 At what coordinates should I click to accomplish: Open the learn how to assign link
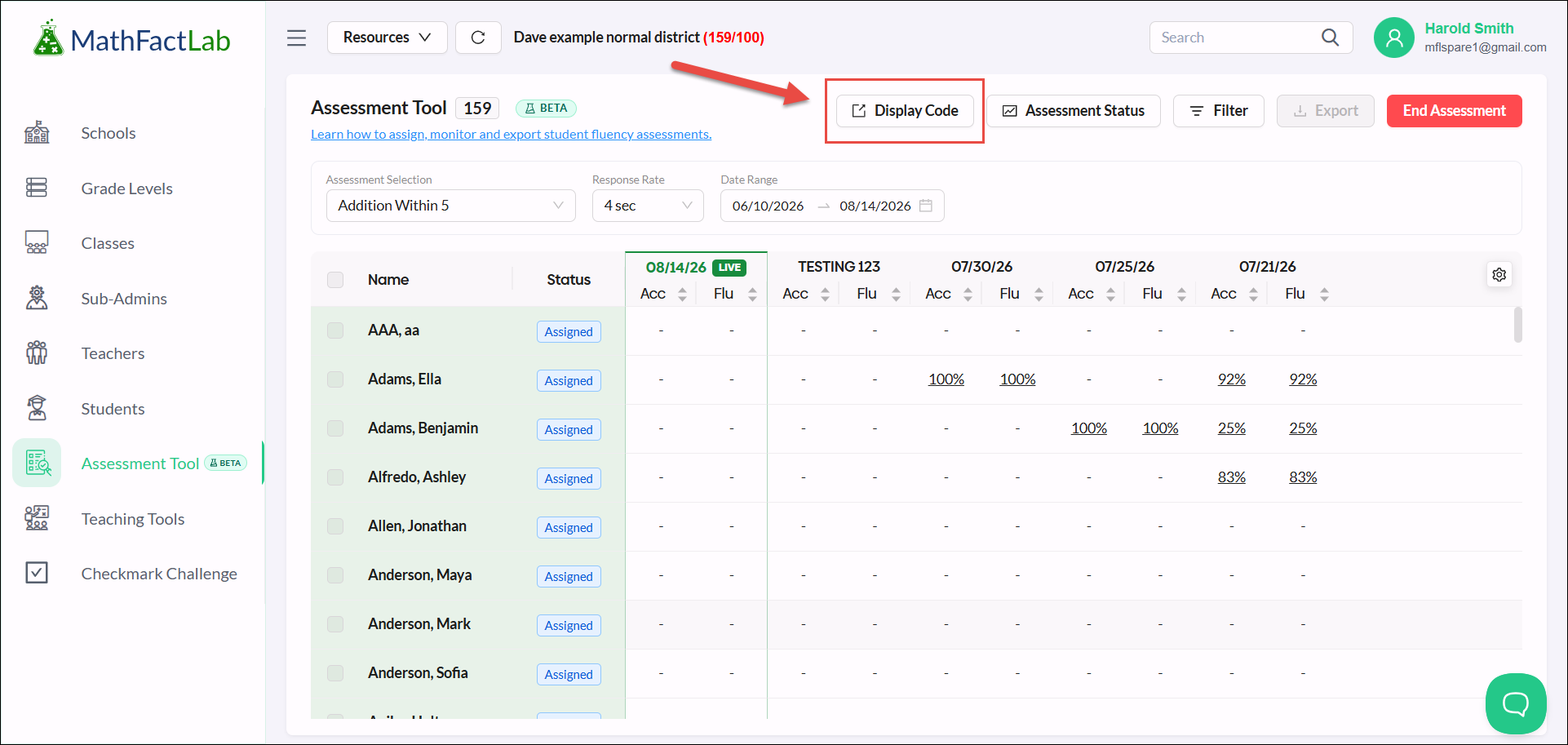(512, 135)
